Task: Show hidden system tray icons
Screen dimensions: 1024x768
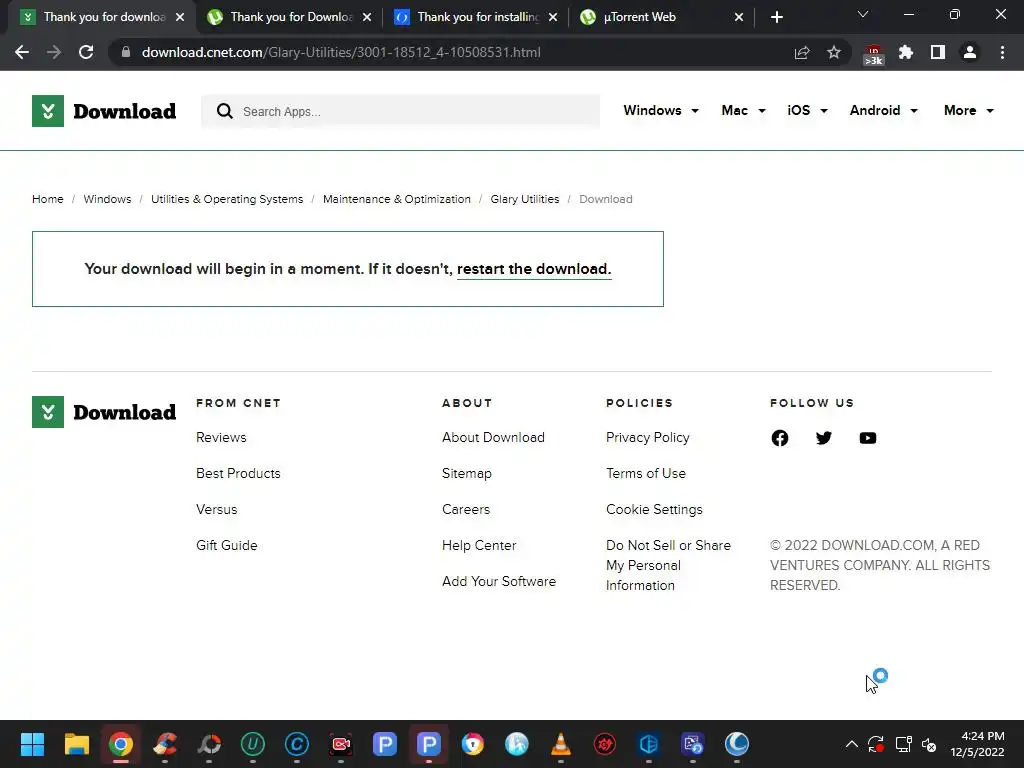Action: pyautogui.click(x=852, y=744)
